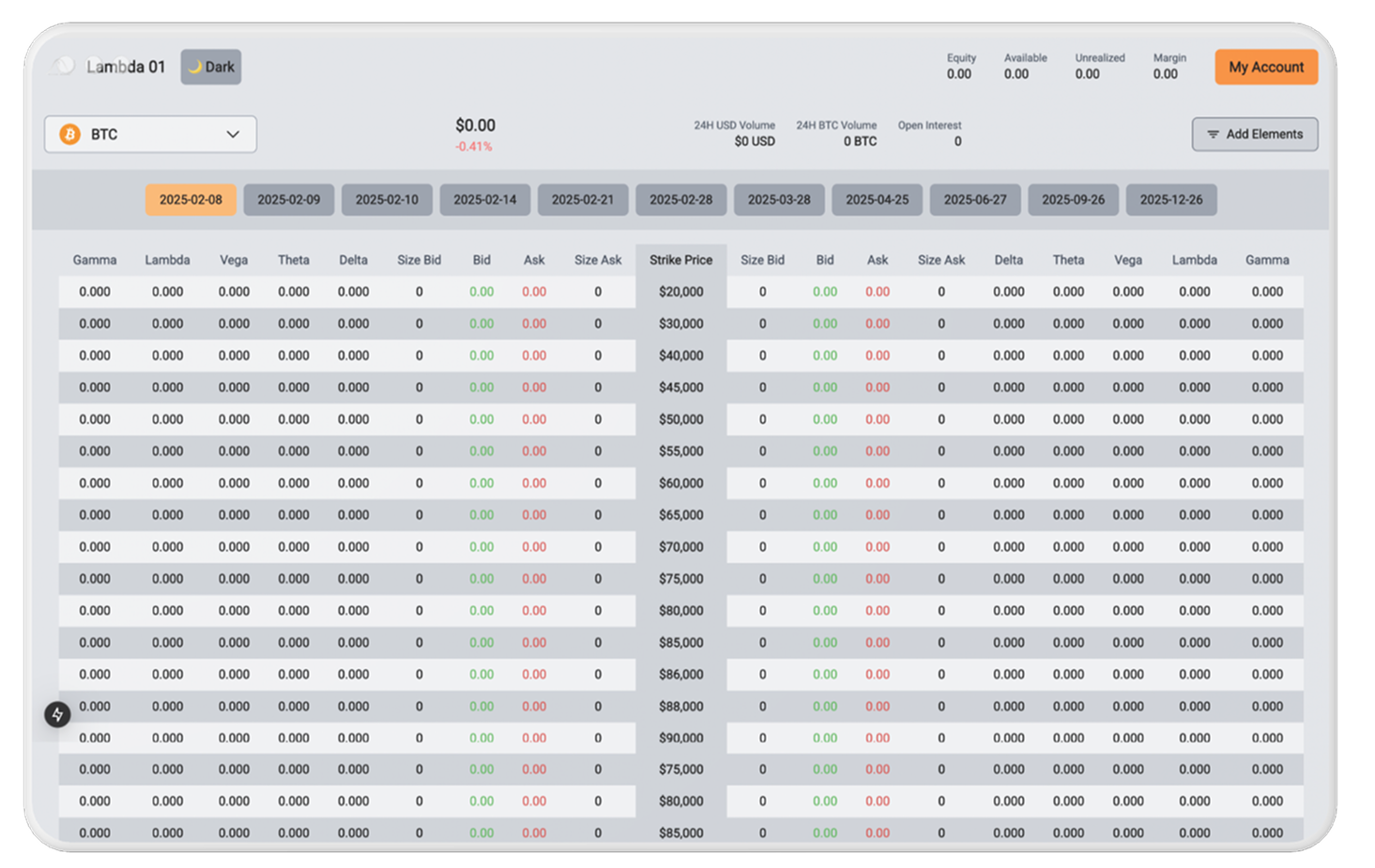
Task: Click the filter icon beside Add Elements
Action: coord(1213,134)
